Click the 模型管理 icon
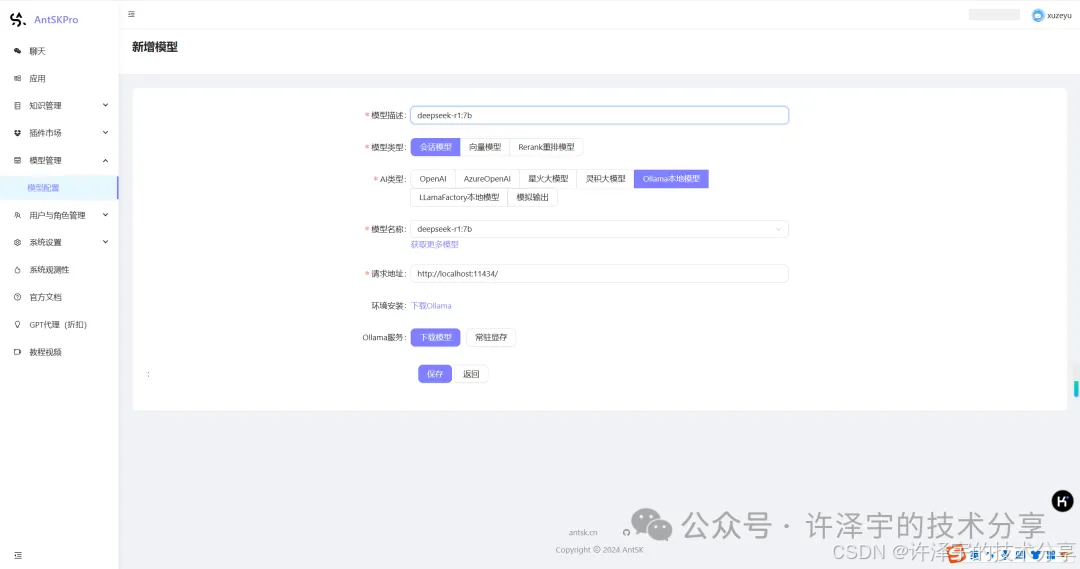This screenshot has height=569, width=1080. pos(17,161)
